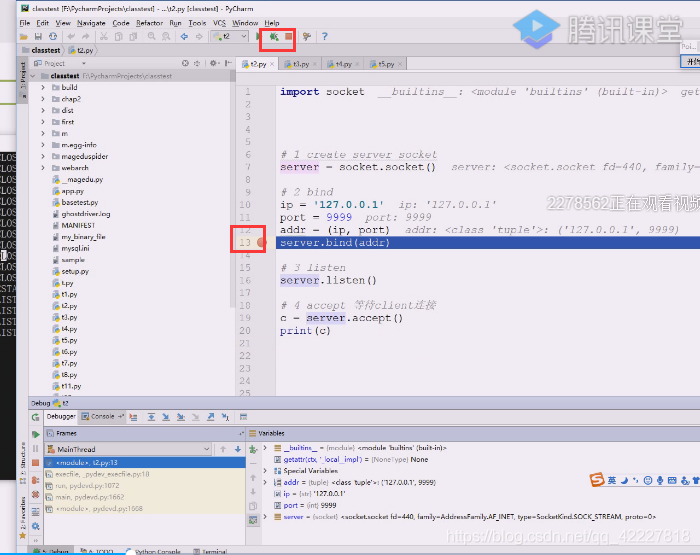The width and height of the screenshot is (700, 555).
Task: Toggle the breakpoint on line 13
Action: (x=261, y=242)
